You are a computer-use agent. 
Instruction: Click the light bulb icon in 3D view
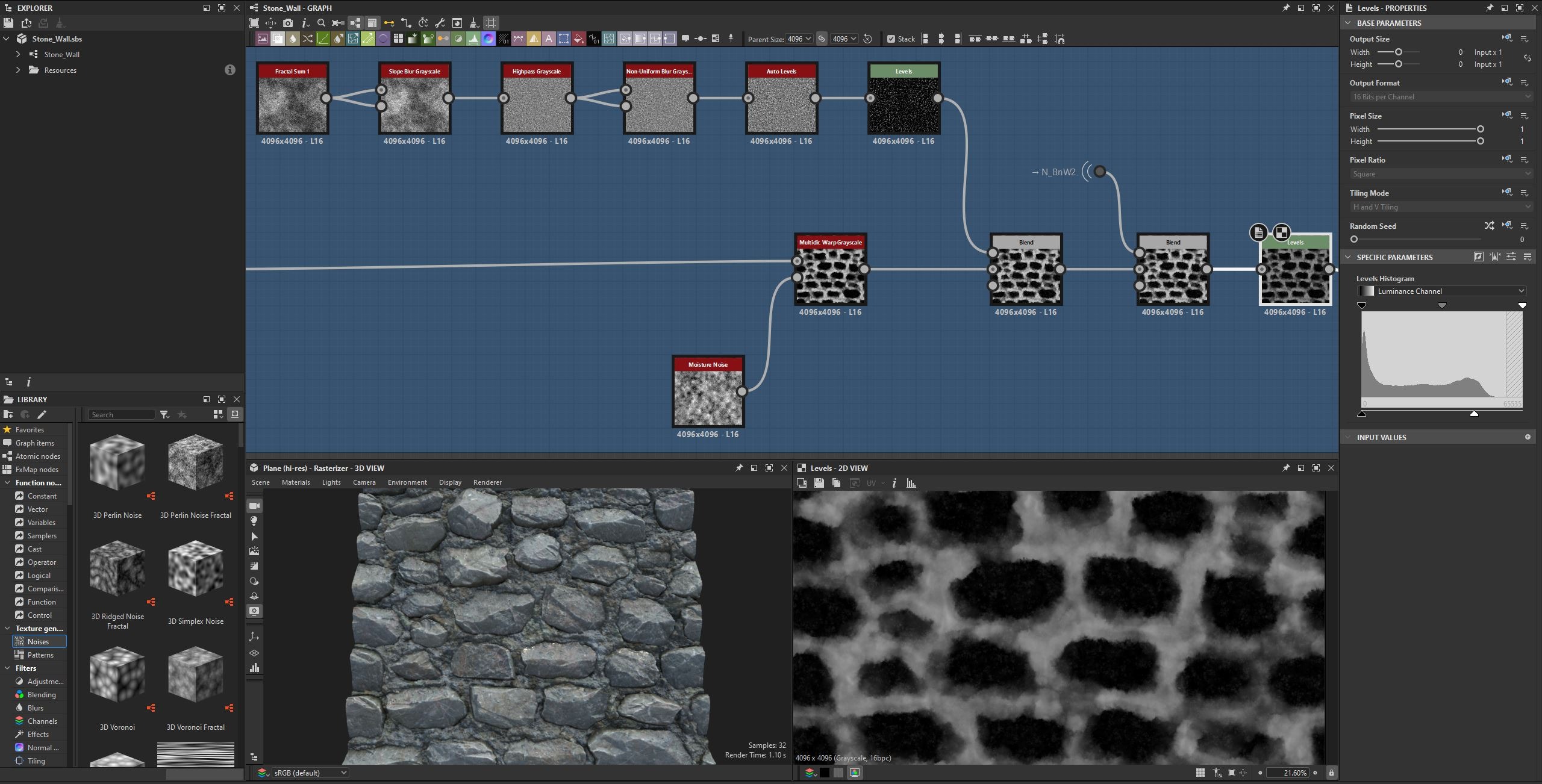[x=254, y=521]
